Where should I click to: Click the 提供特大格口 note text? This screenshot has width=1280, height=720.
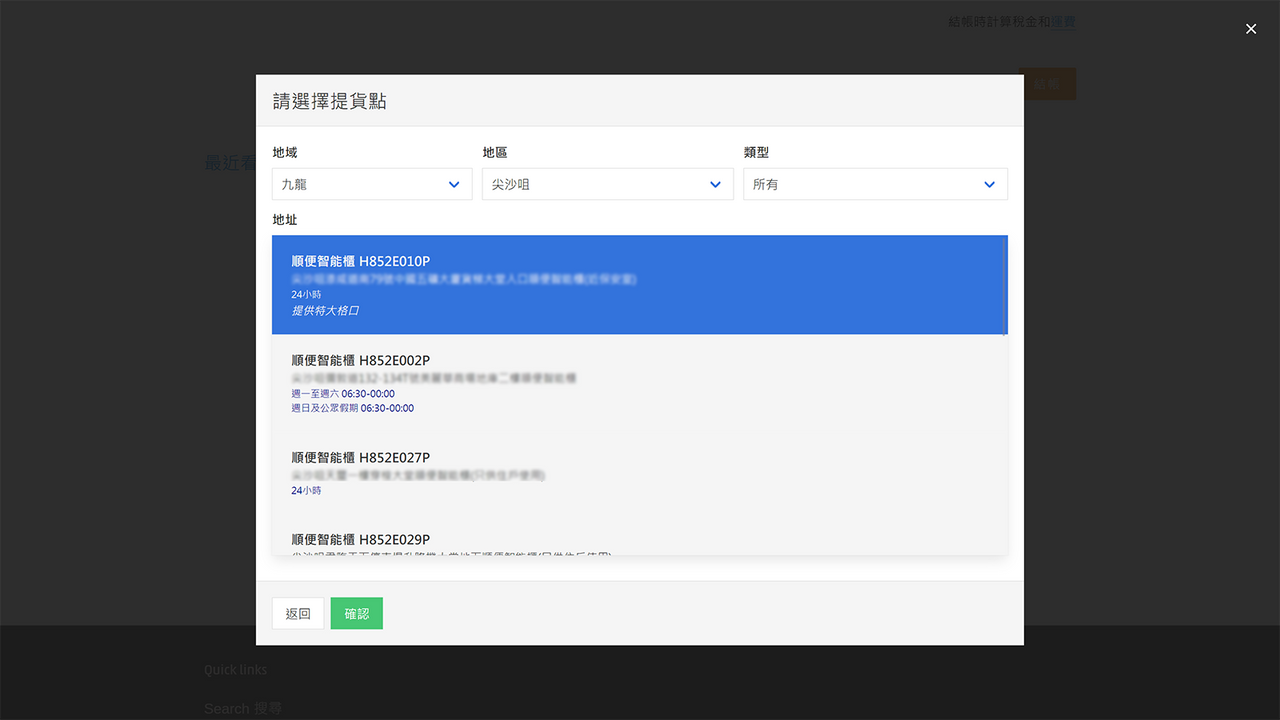pyautogui.click(x=325, y=311)
